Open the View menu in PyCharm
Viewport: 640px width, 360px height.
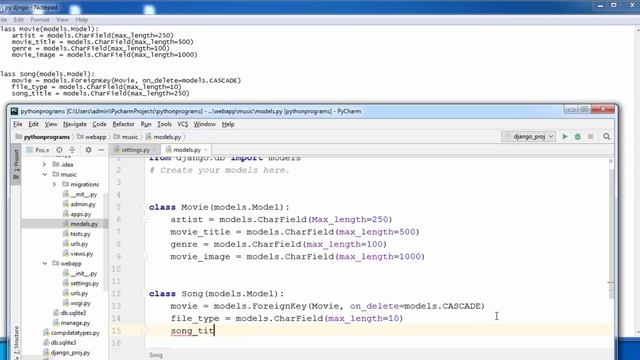[x=51, y=124]
